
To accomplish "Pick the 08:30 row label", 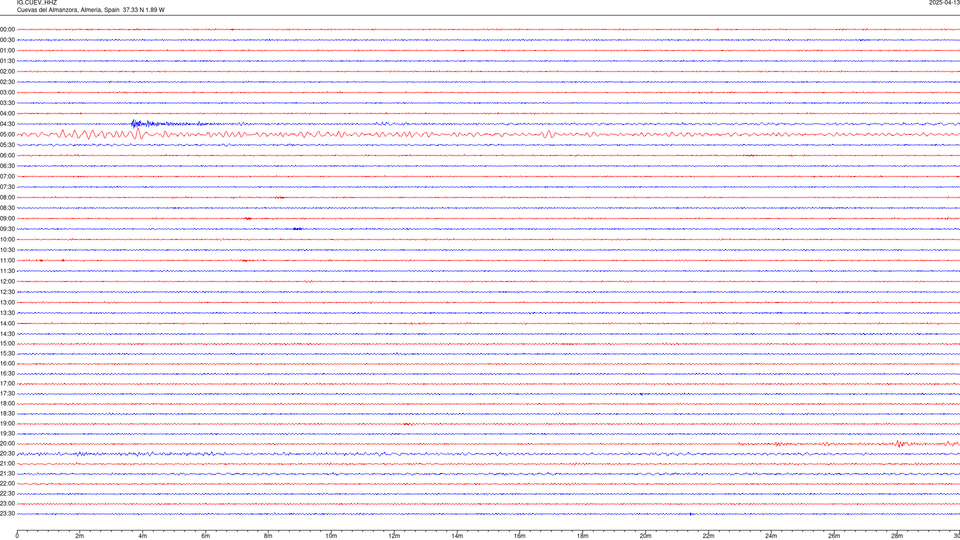I will (7, 208).
